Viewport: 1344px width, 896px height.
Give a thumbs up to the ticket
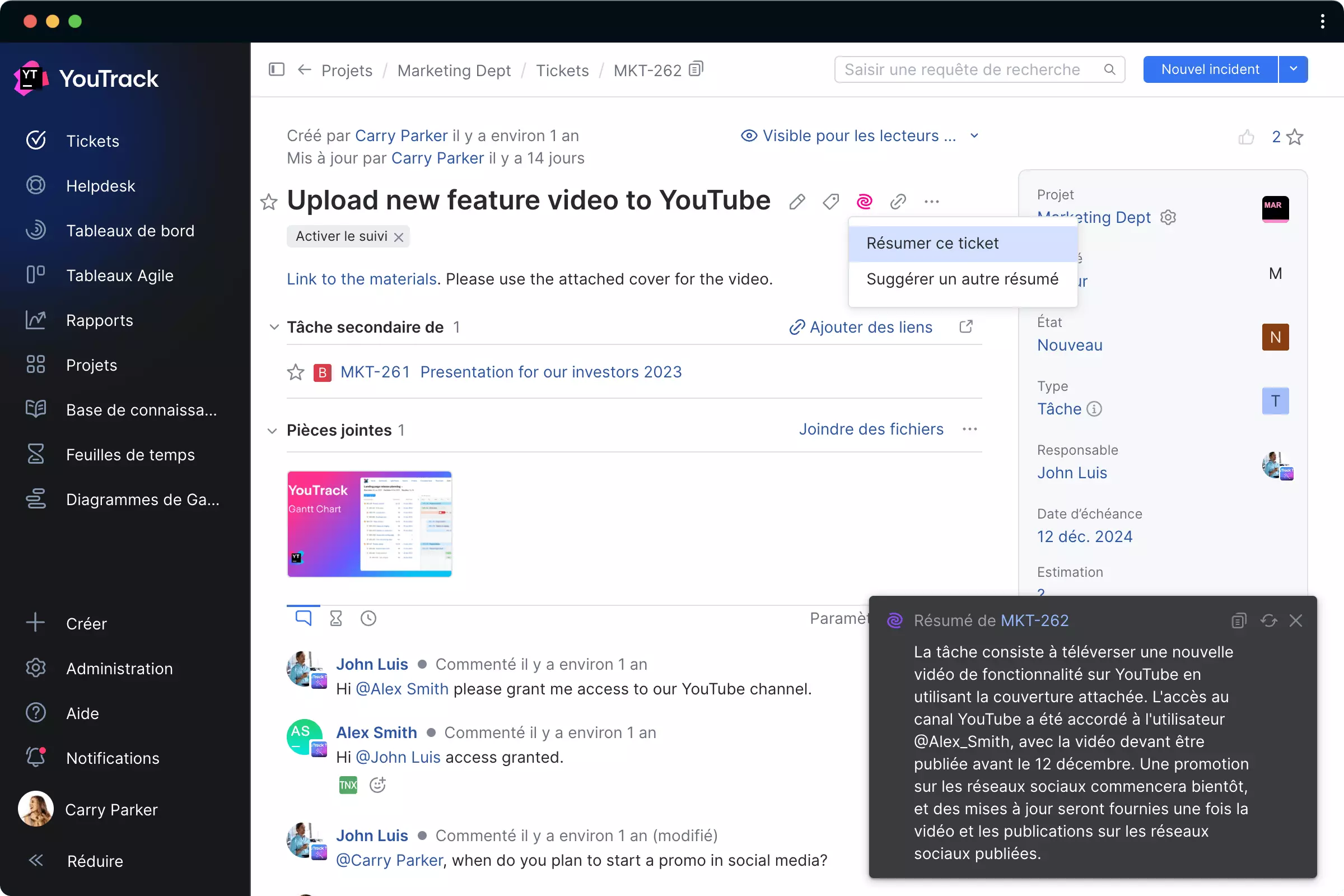click(x=1247, y=137)
